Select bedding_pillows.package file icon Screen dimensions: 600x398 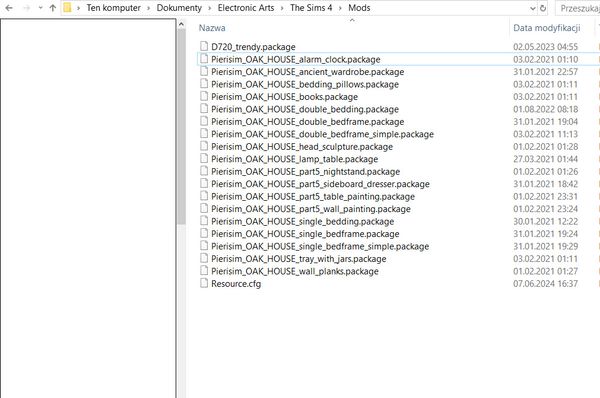coord(204,84)
